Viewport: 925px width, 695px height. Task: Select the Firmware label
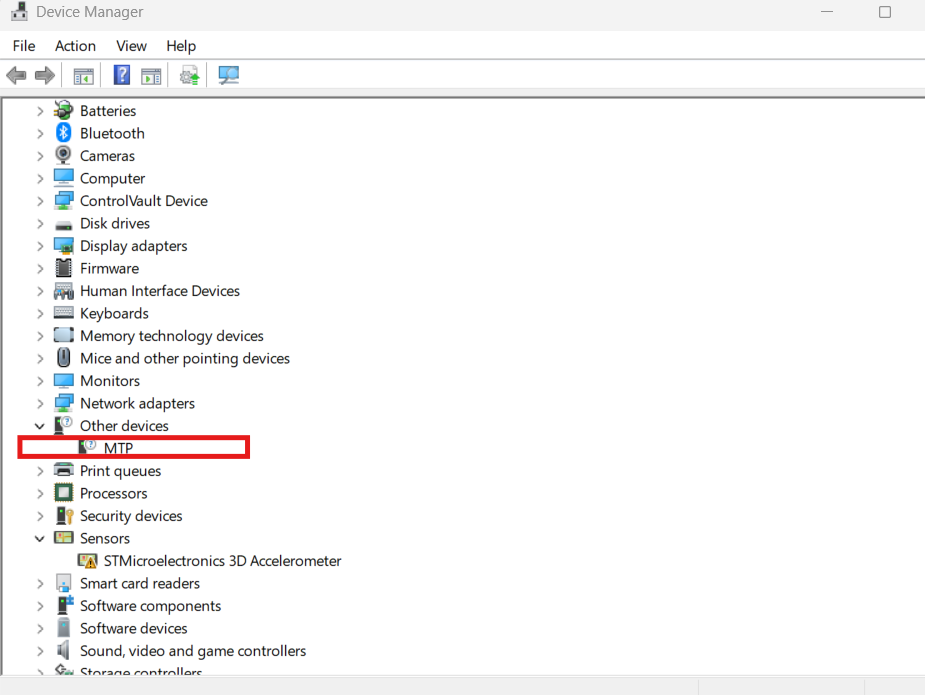pyautogui.click(x=110, y=268)
